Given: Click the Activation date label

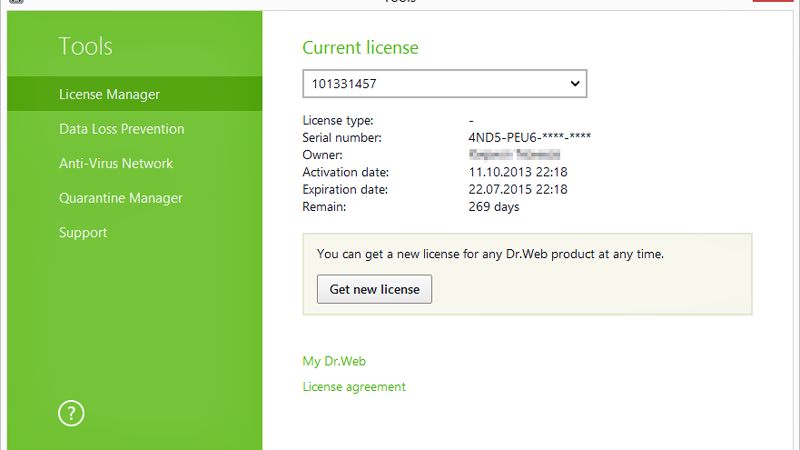Looking at the screenshot, I should [x=345, y=172].
